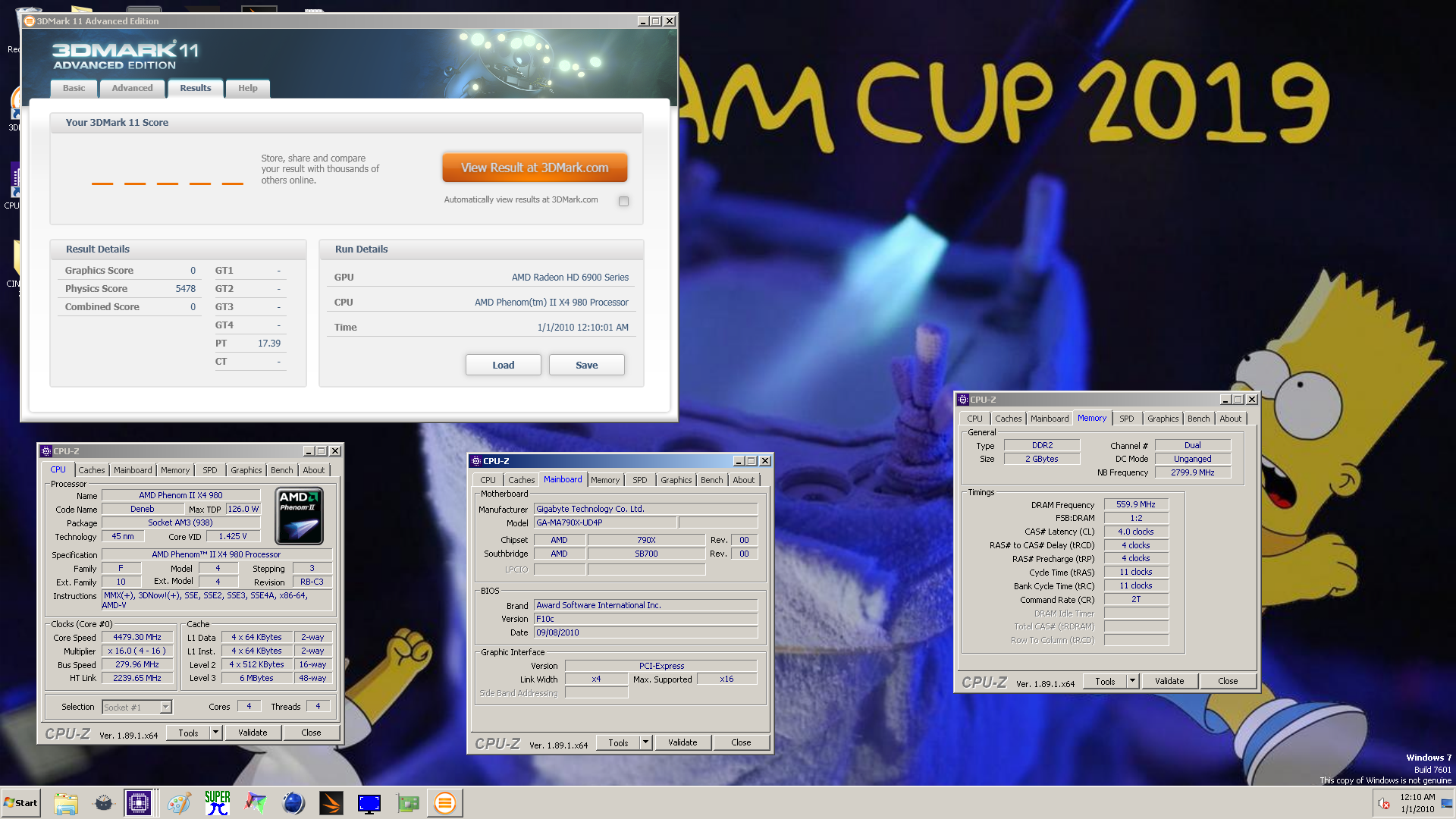Click the CPU name Phenom II X4 980 Processor
This screenshot has height=819, width=1456.
(552, 303)
